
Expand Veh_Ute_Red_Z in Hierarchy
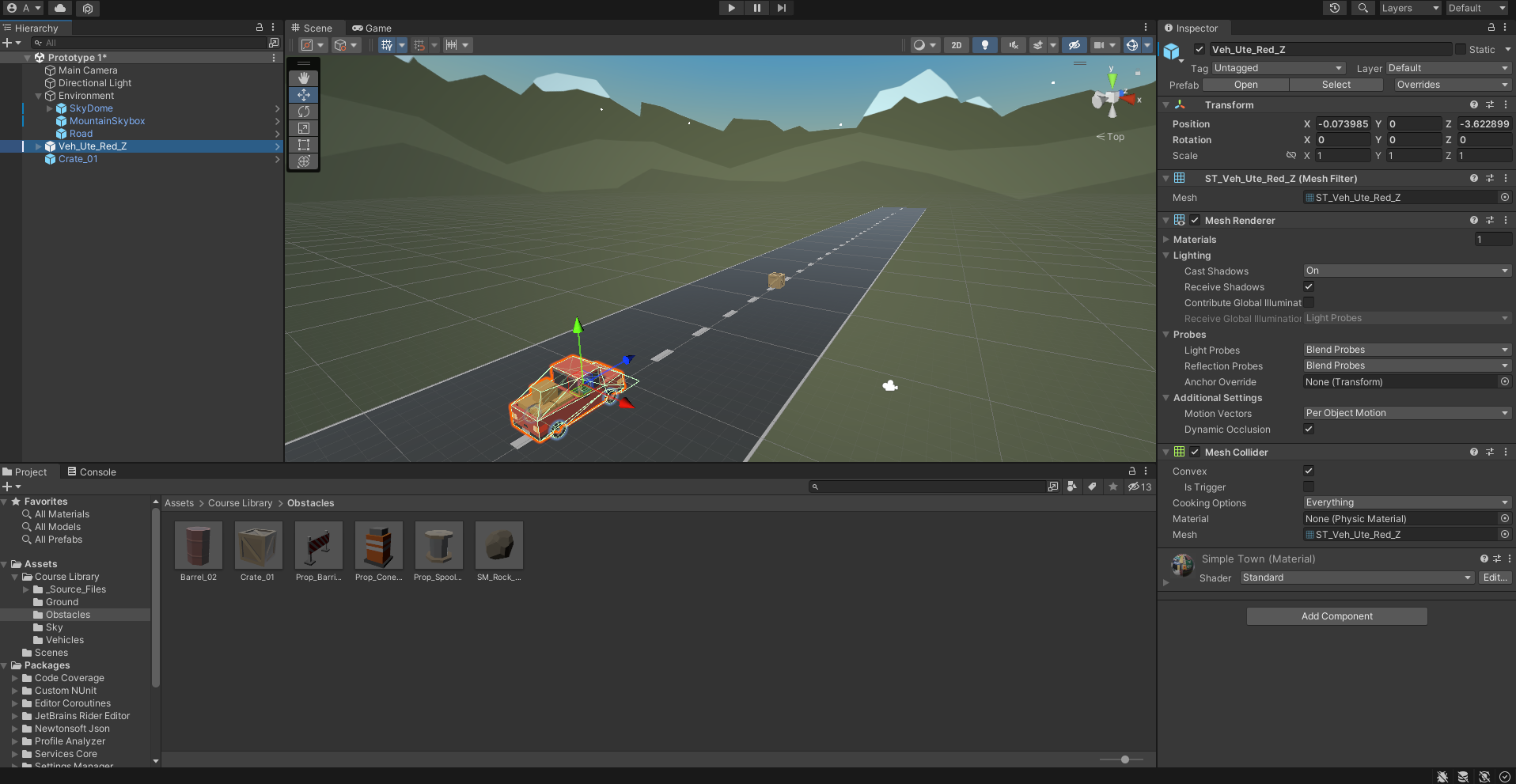click(38, 146)
